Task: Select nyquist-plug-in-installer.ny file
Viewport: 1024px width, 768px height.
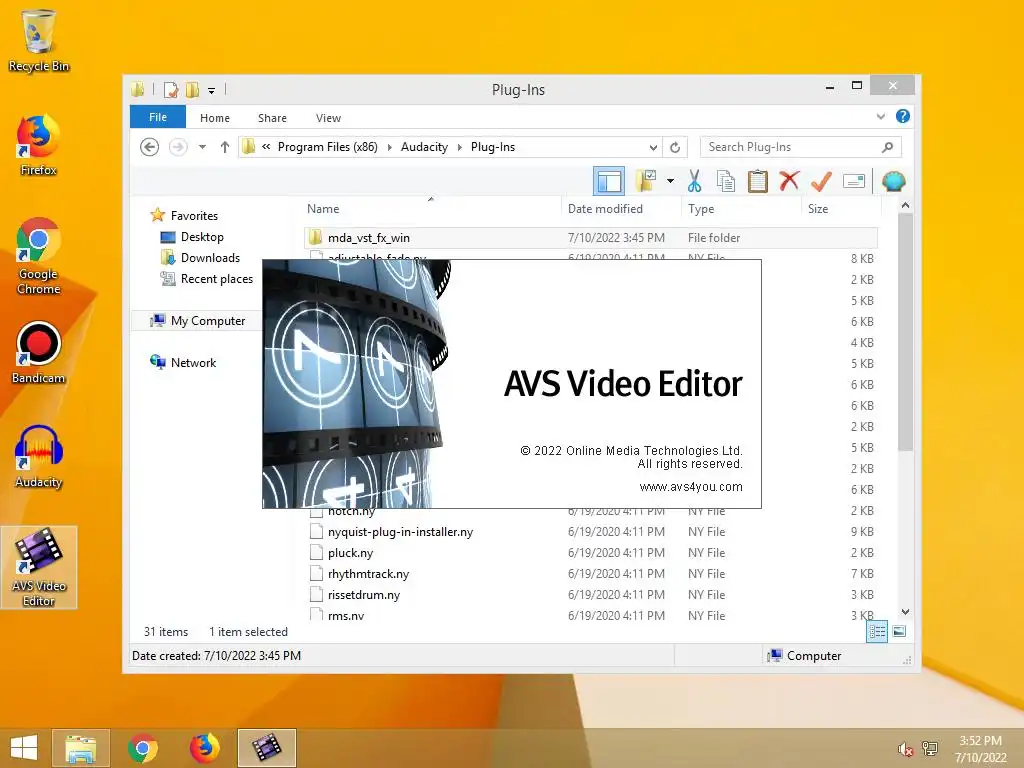Action: pyautogui.click(x=590, y=532)
